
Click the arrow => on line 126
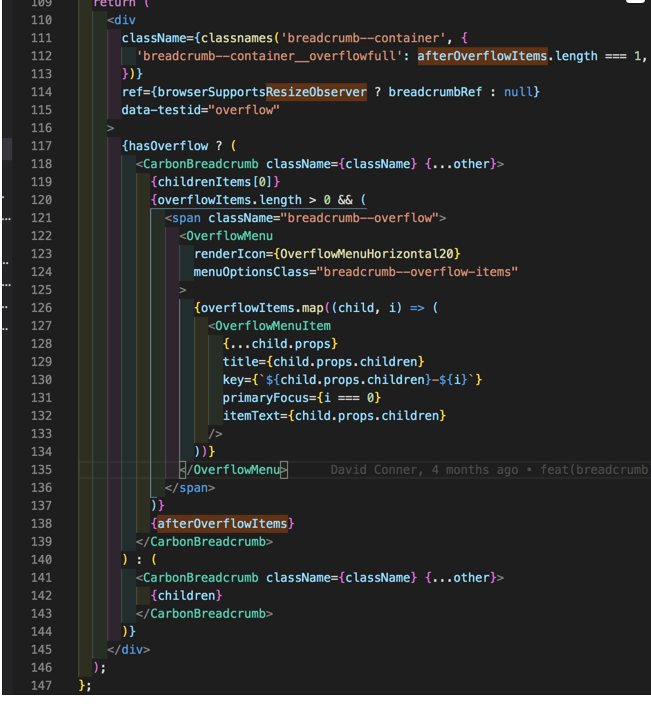(417, 308)
